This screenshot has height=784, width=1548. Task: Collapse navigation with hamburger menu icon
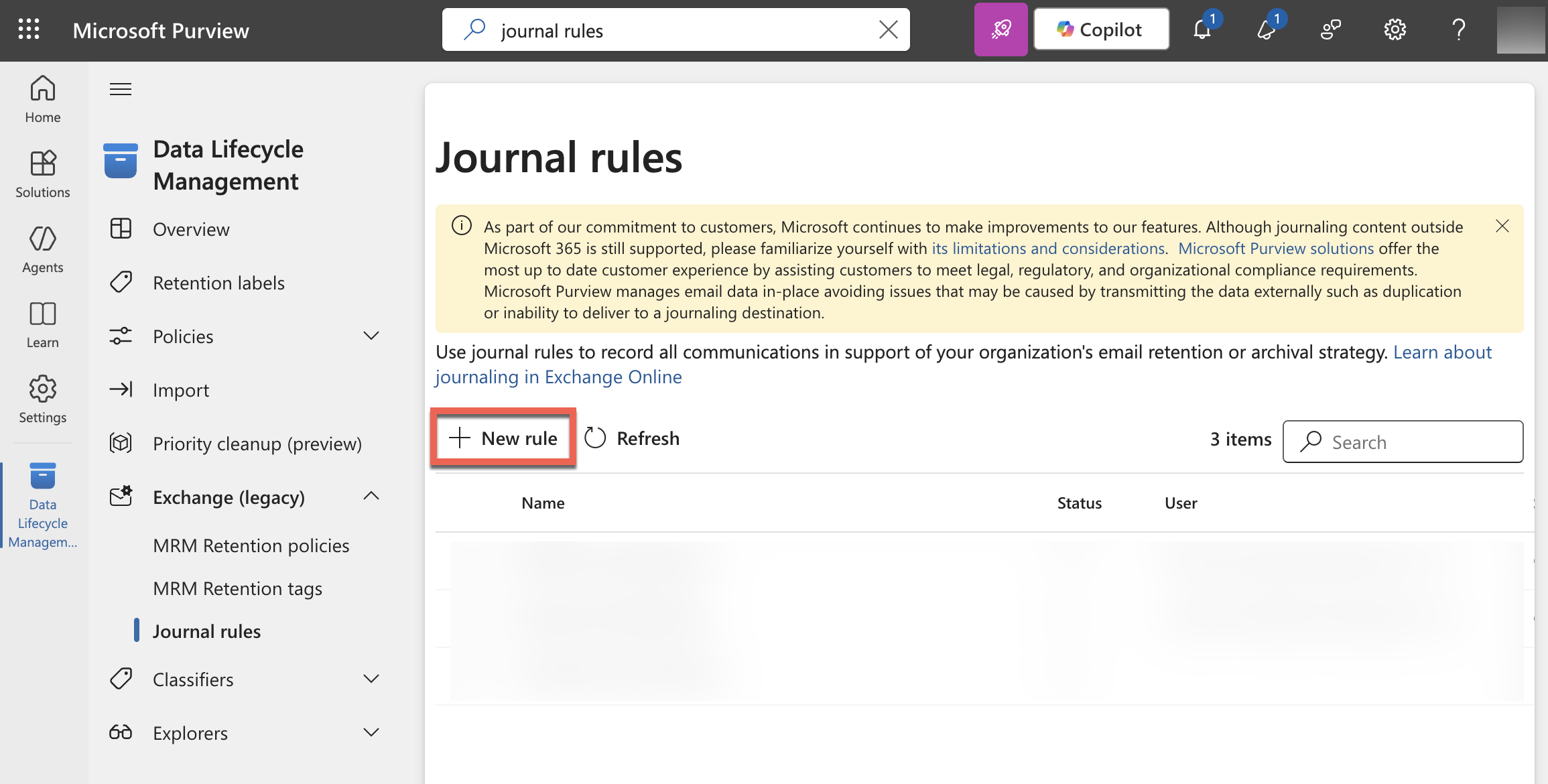121,89
